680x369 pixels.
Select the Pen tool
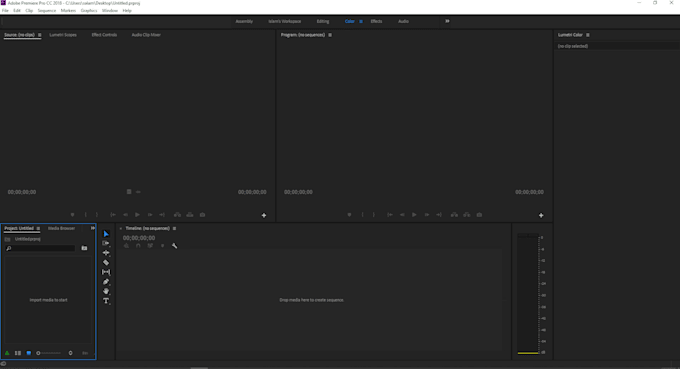coord(106,282)
